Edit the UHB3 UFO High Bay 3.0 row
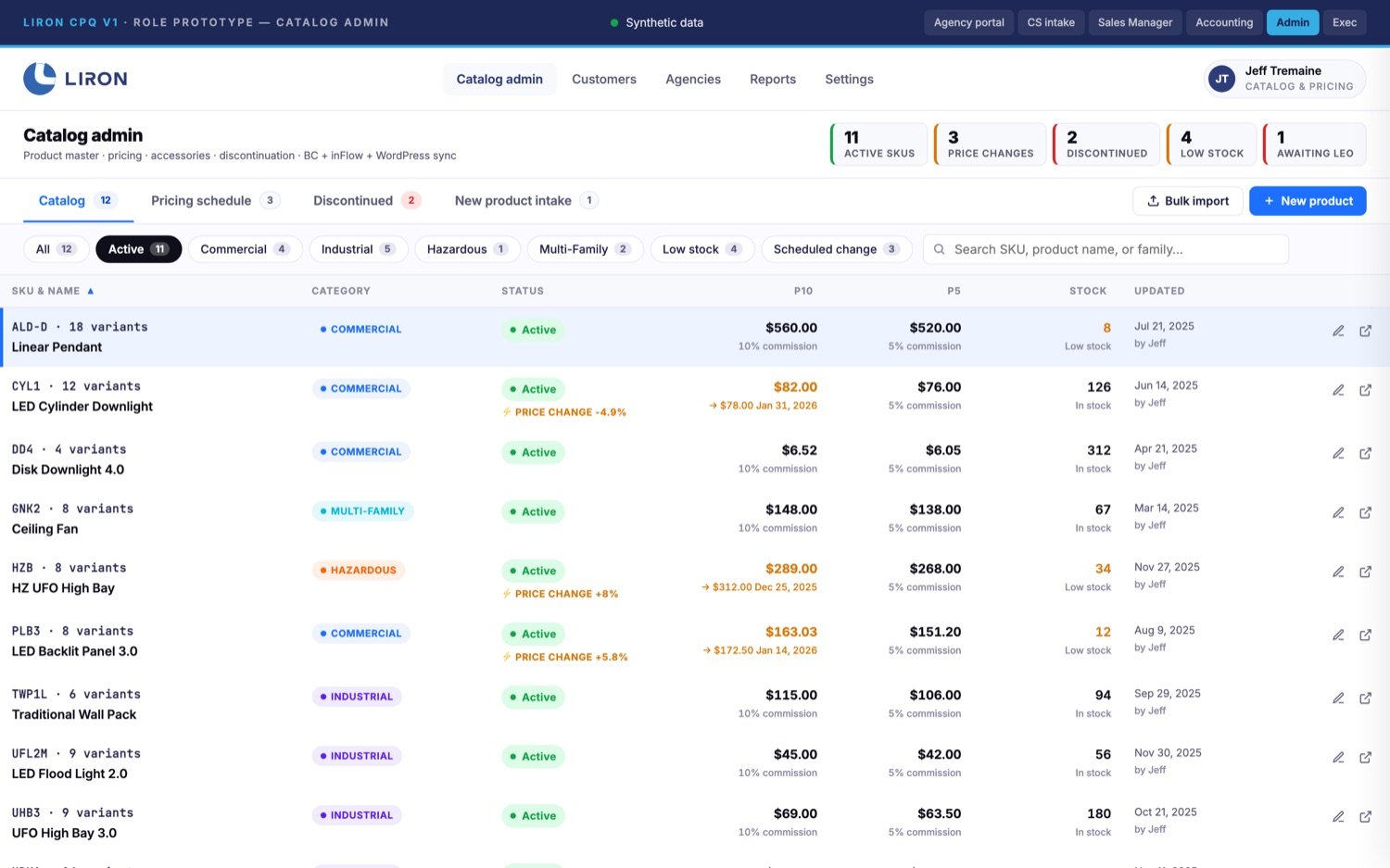 point(1338,816)
